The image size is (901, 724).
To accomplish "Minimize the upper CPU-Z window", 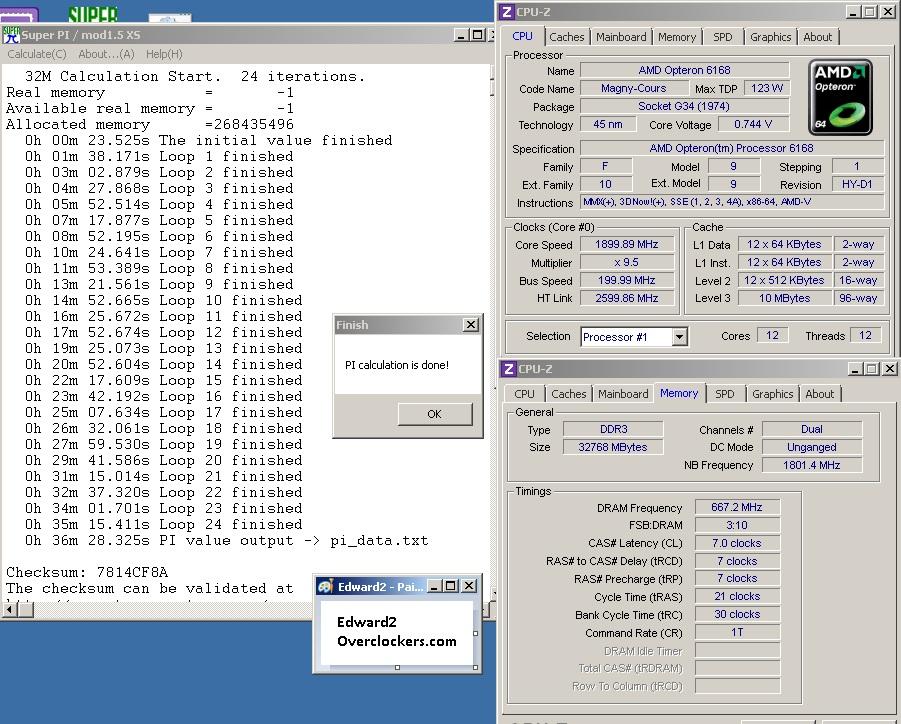I will (x=853, y=11).
